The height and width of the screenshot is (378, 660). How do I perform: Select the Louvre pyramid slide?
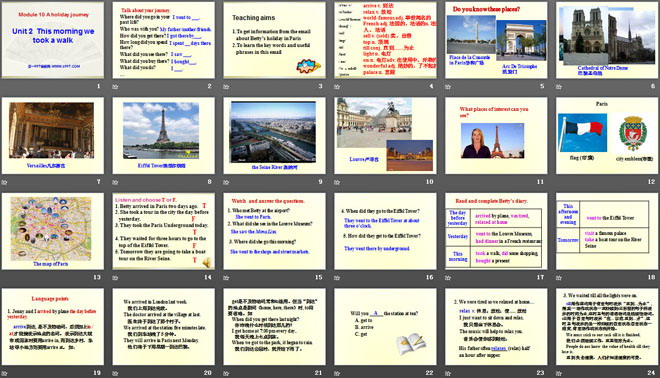[x=385, y=136]
